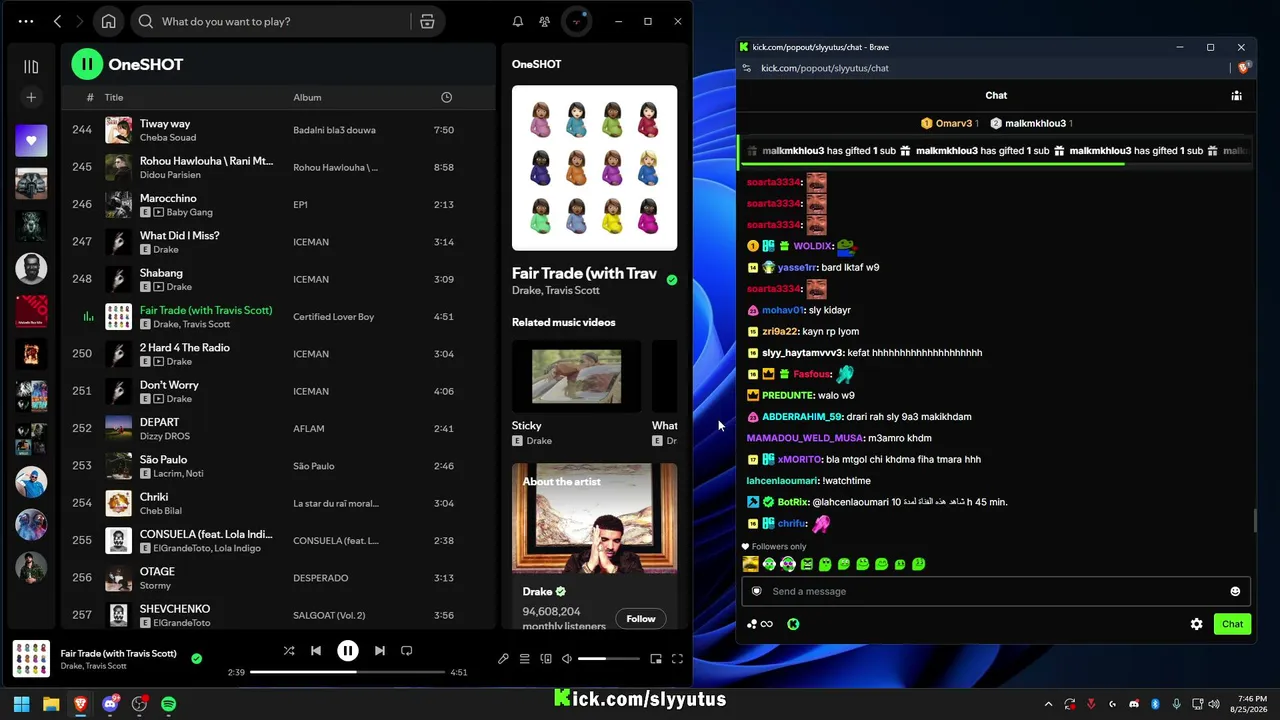1280x720 pixels.
Task: View site information icon in Brave address bar
Action: 746,68
